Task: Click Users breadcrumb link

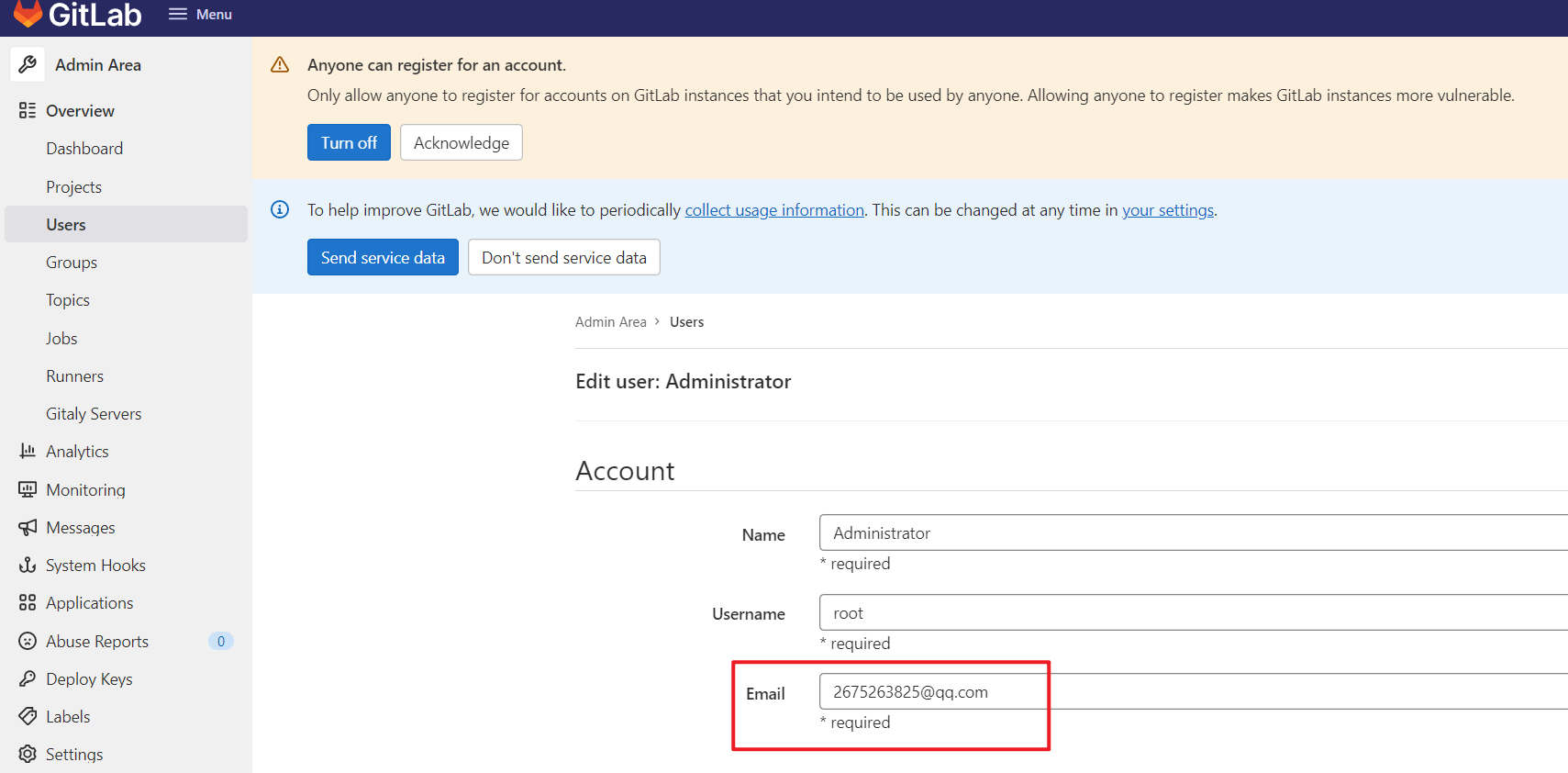Action: pyautogui.click(x=686, y=321)
